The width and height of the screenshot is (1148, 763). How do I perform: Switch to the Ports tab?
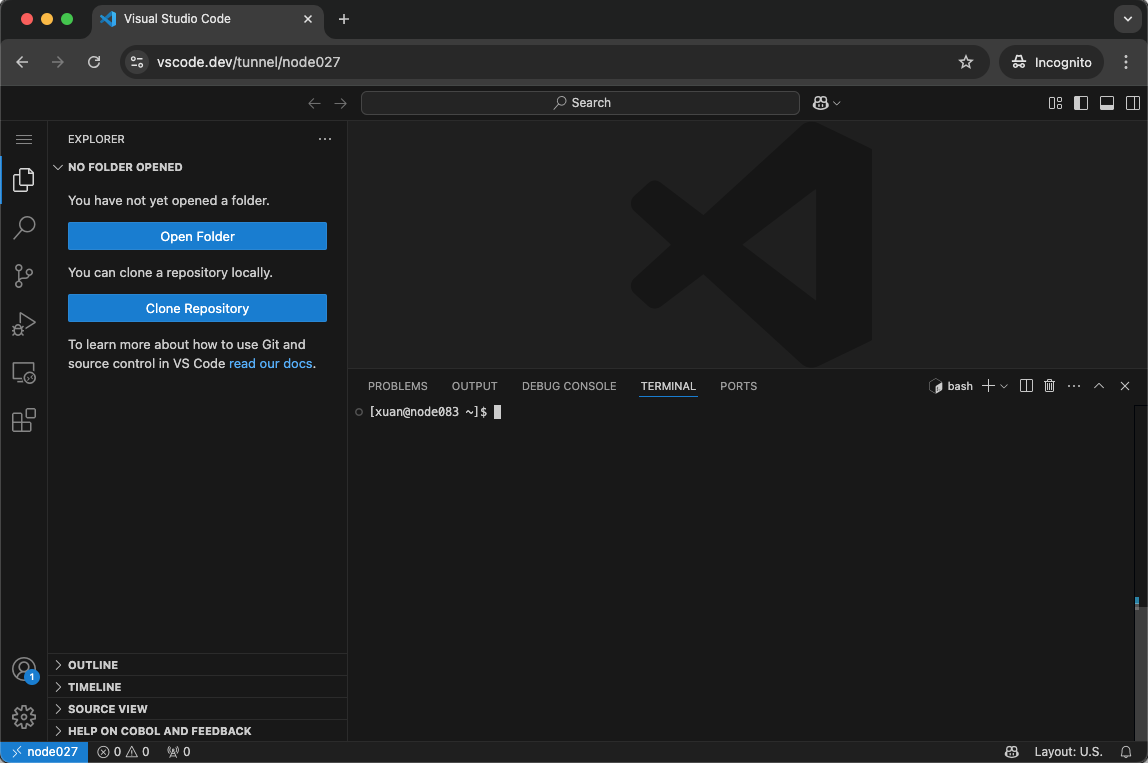(x=738, y=386)
